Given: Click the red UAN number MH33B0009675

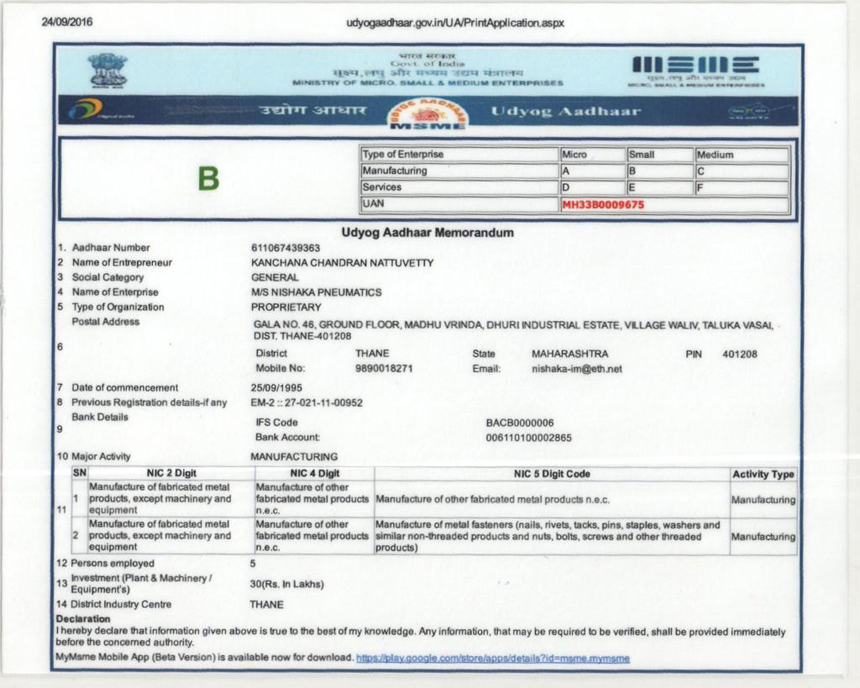Looking at the screenshot, I should (603, 205).
